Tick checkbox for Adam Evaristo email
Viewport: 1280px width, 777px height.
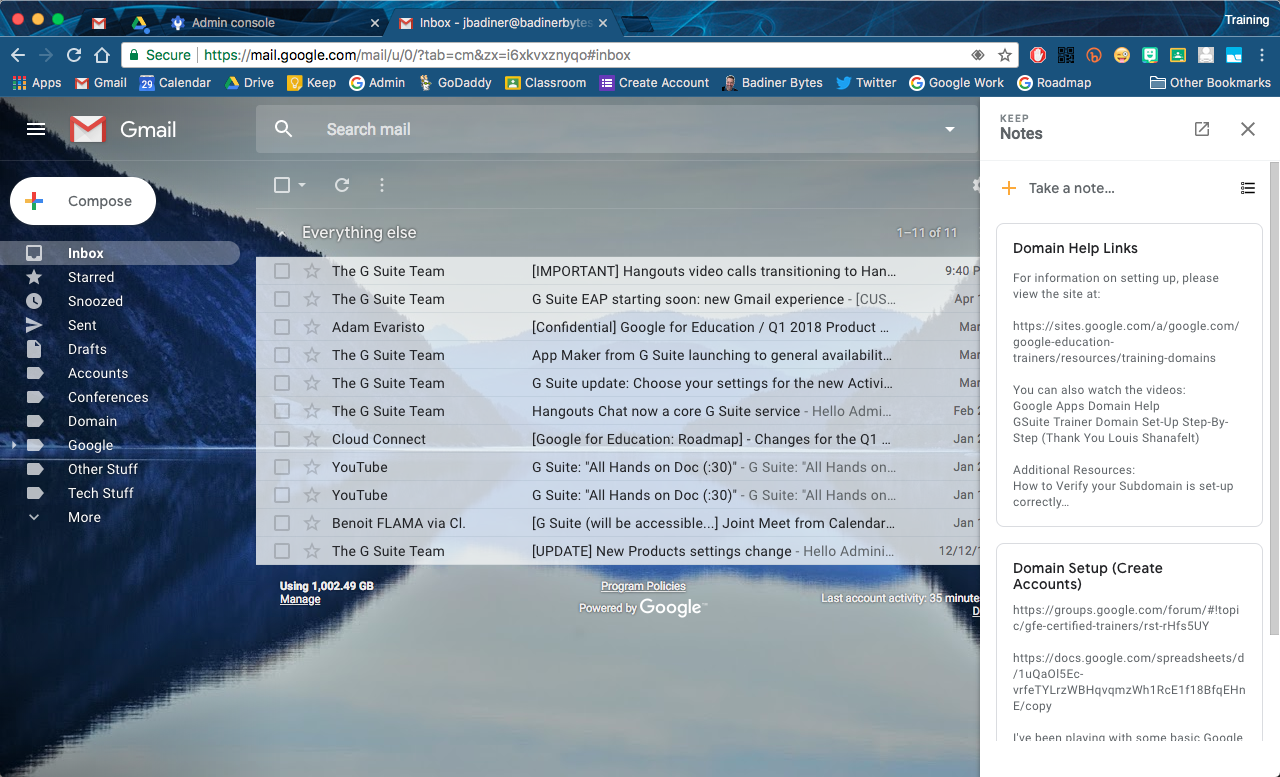tap(282, 327)
